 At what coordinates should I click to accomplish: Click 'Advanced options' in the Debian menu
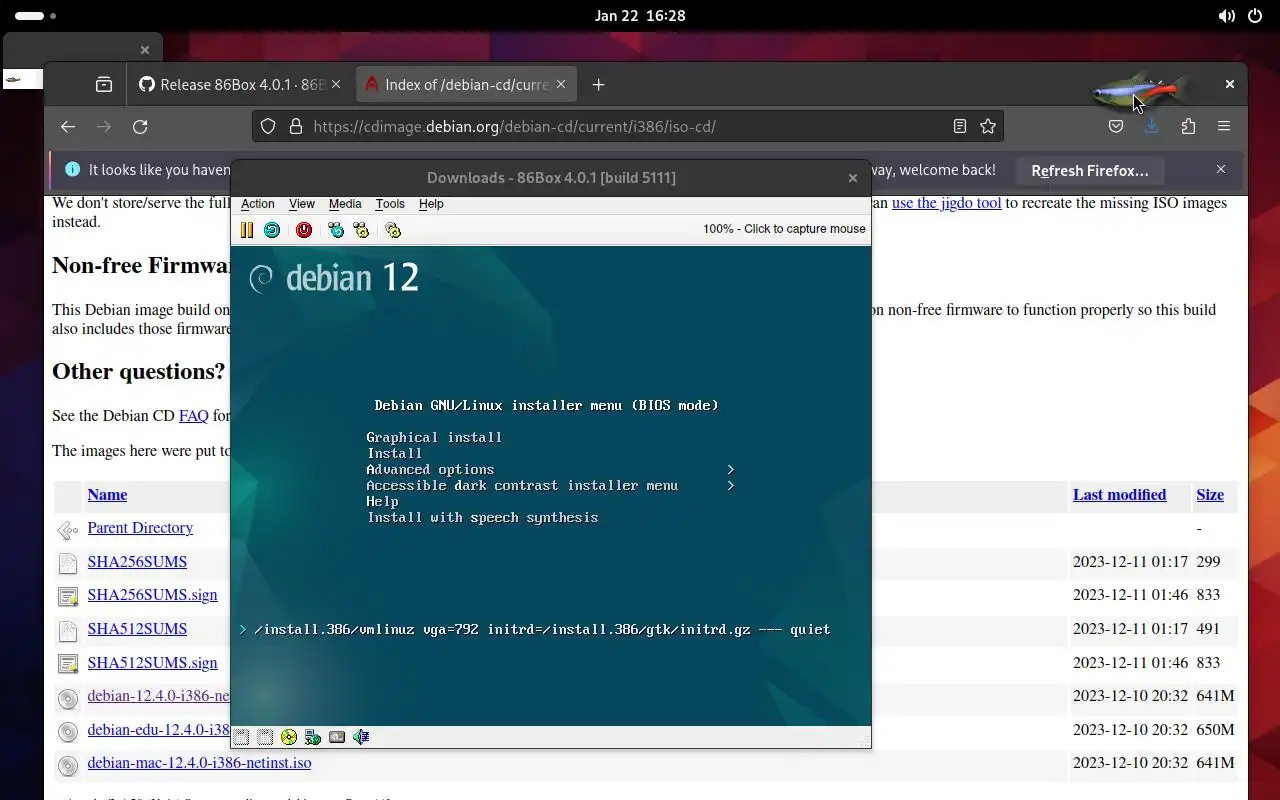pos(430,469)
